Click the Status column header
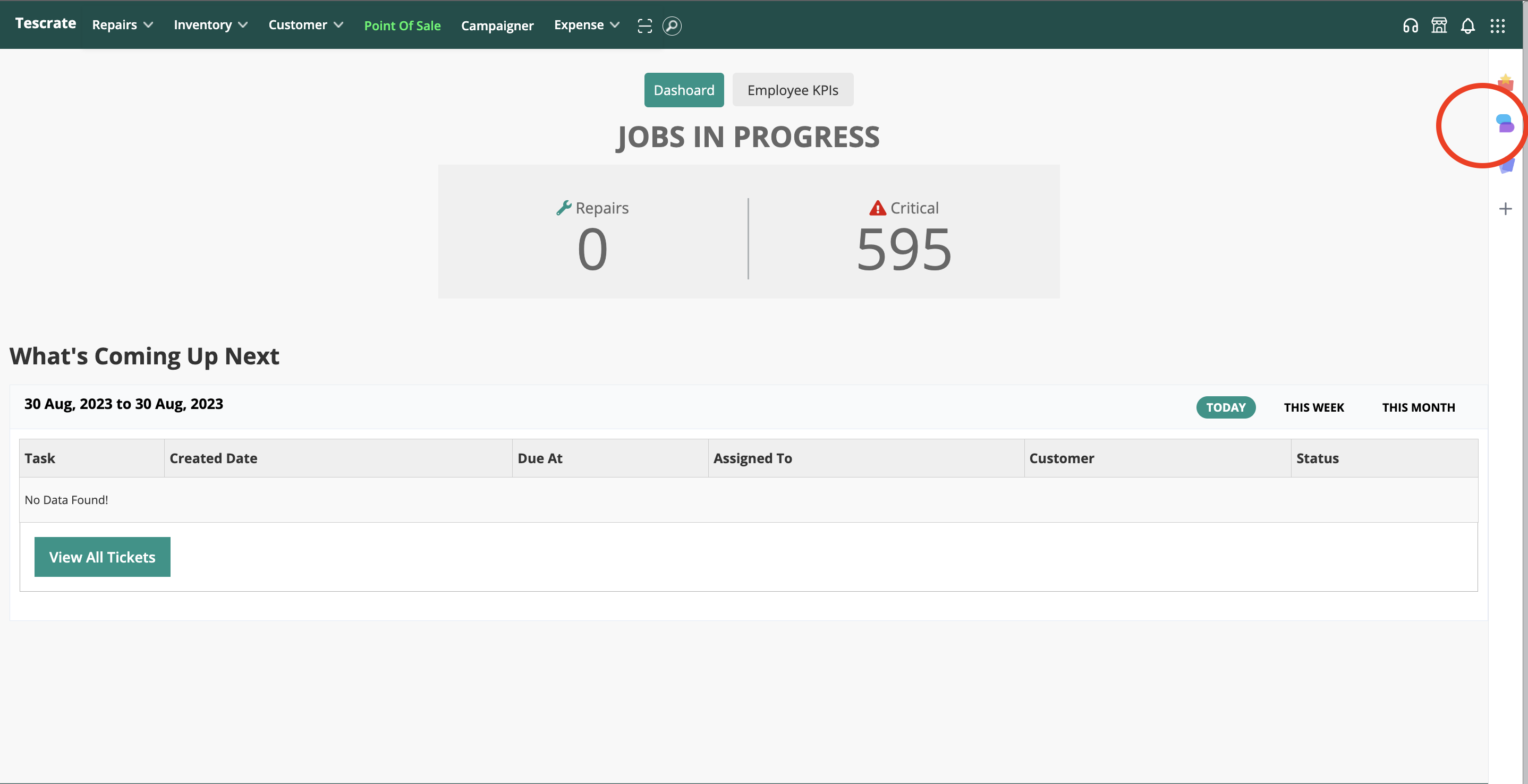1528x784 pixels. tap(1385, 458)
